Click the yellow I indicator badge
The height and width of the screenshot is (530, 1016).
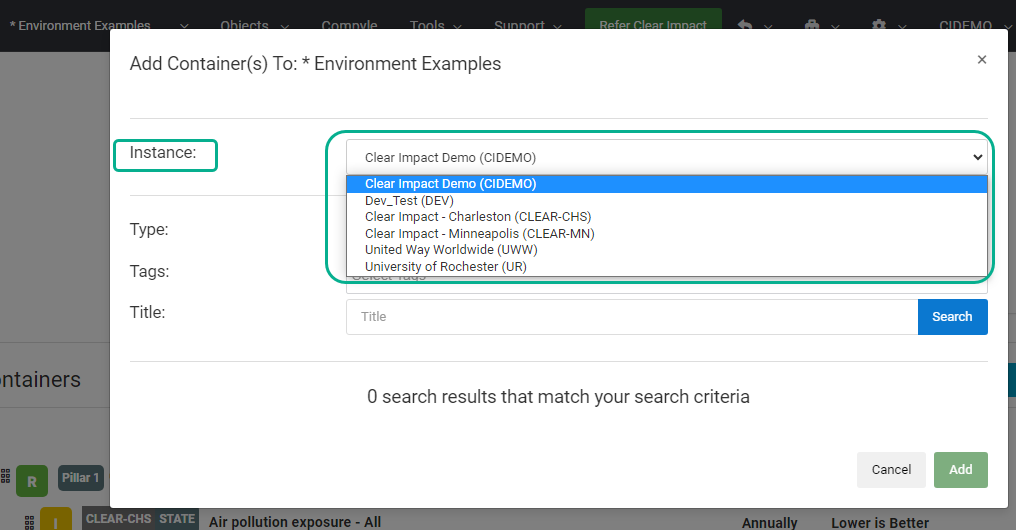tap(56, 519)
